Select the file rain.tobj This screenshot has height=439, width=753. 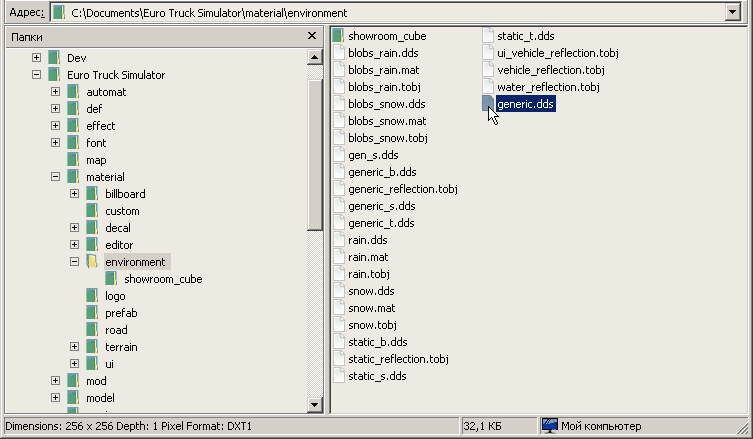369,274
